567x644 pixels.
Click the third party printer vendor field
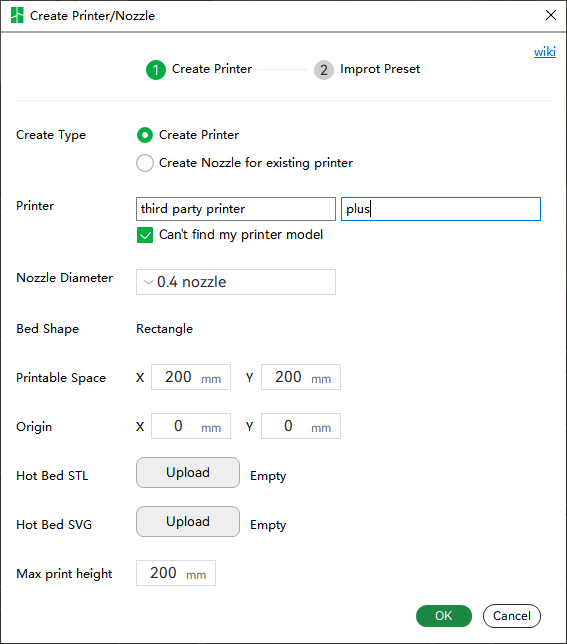(x=236, y=209)
